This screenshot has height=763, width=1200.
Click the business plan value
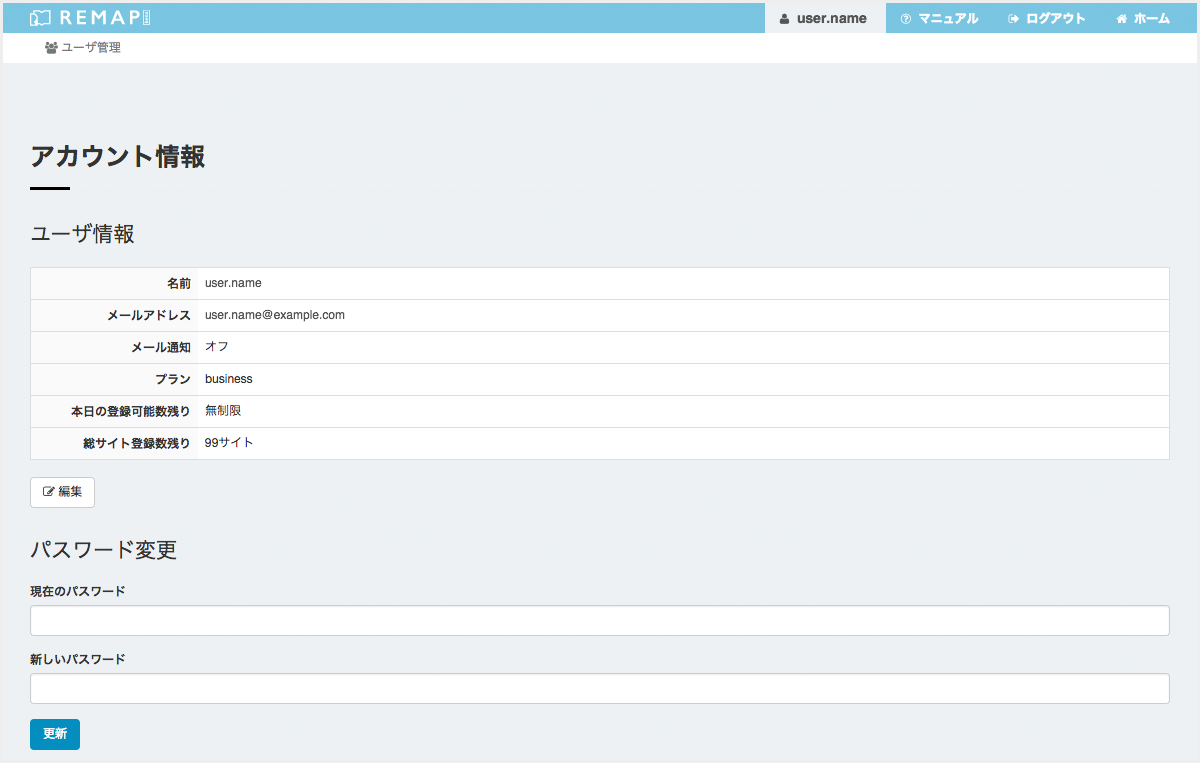tap(229, 379)
